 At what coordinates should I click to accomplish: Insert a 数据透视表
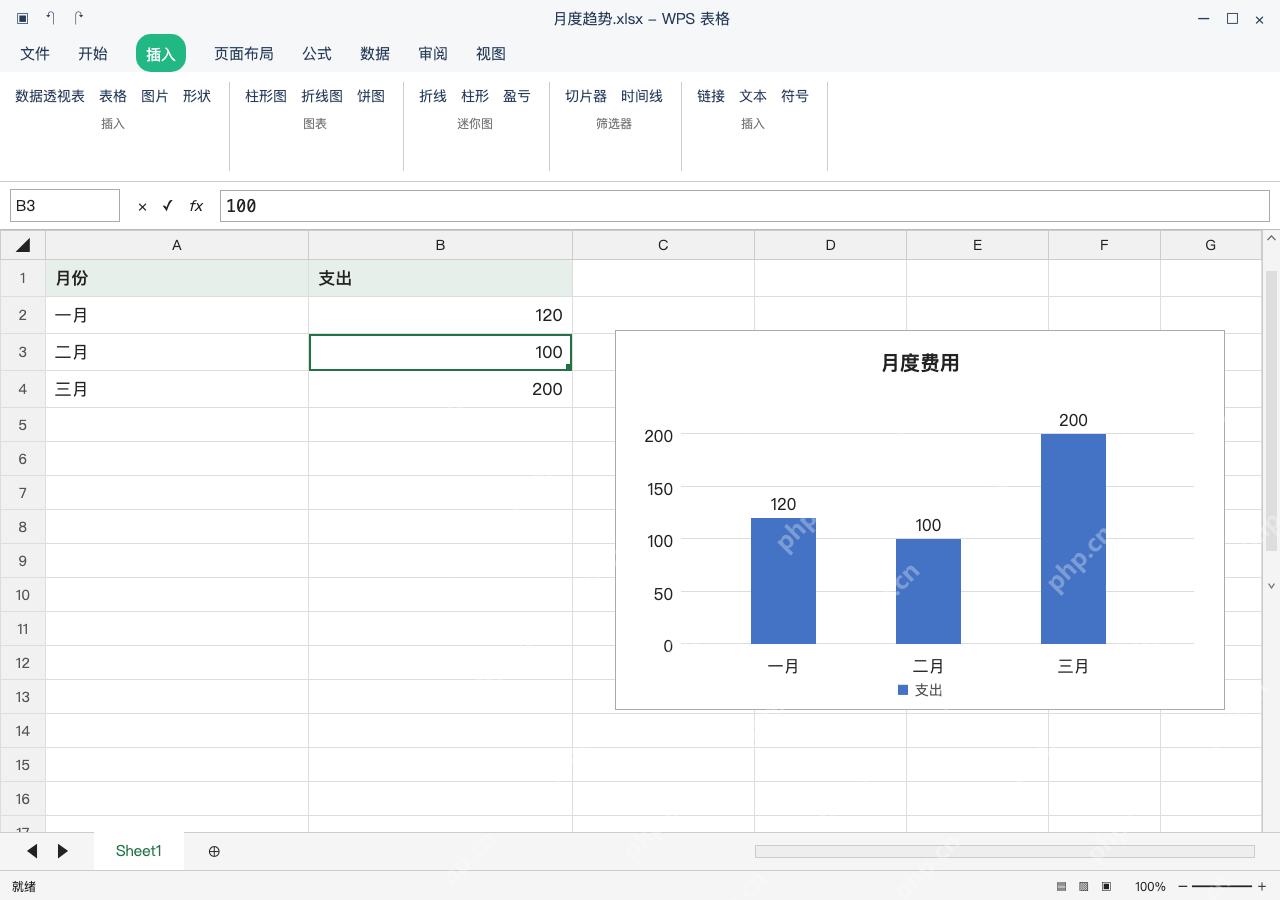[50, 96]
